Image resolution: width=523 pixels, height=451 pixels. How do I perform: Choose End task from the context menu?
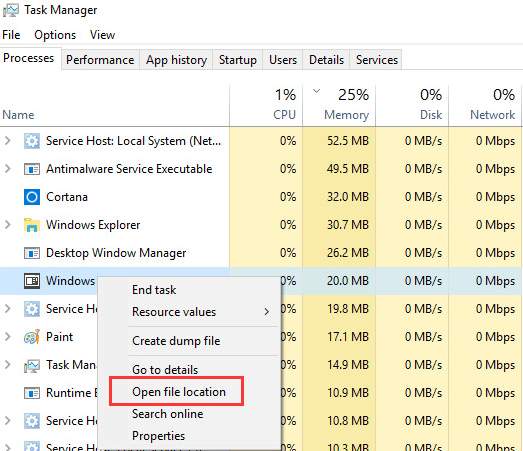click(x=154, y=290)
